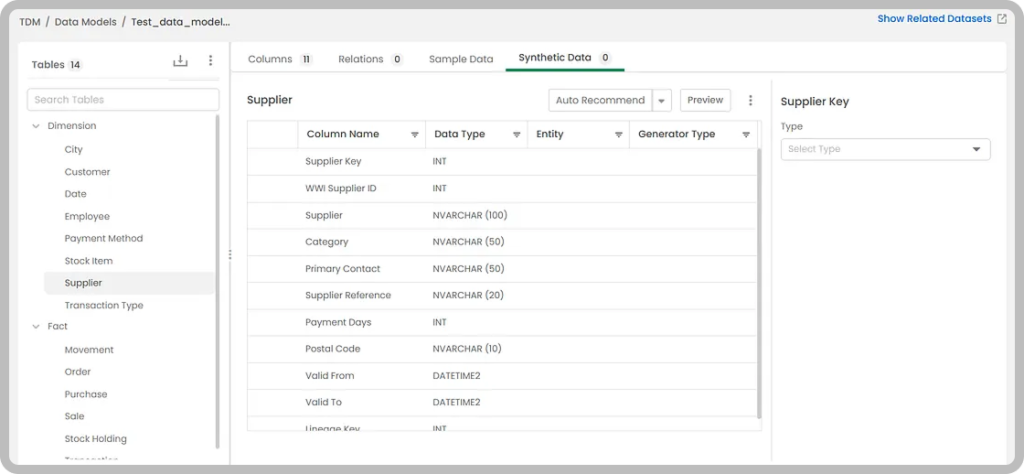The height and width of the screenshot is (474, 1024).
Task: Go to Data Models in the breadcrumb
Action: [x=86, y=22]
